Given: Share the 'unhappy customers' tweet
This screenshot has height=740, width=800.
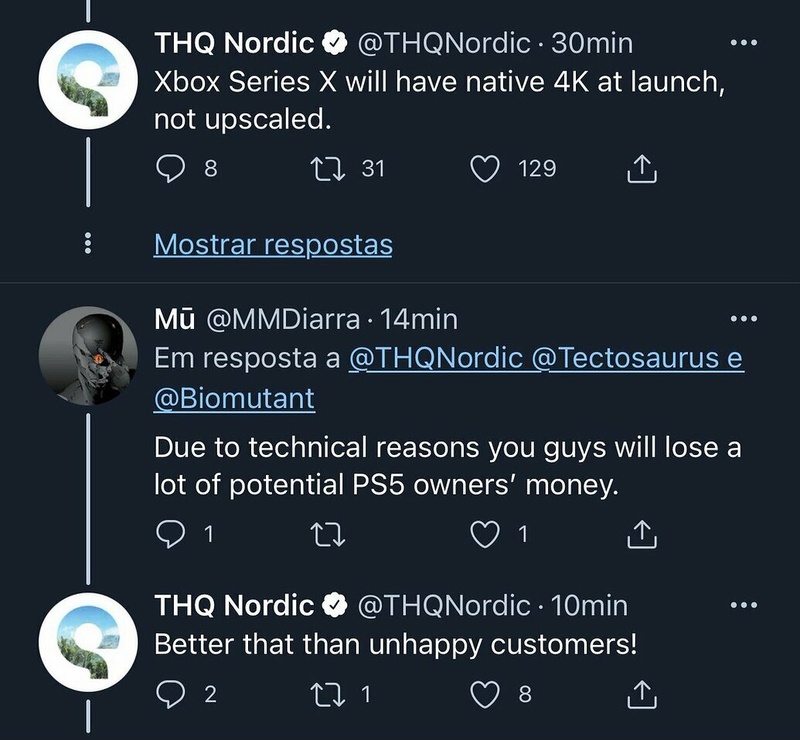Looking at the screenshot, I should point(641,693).
